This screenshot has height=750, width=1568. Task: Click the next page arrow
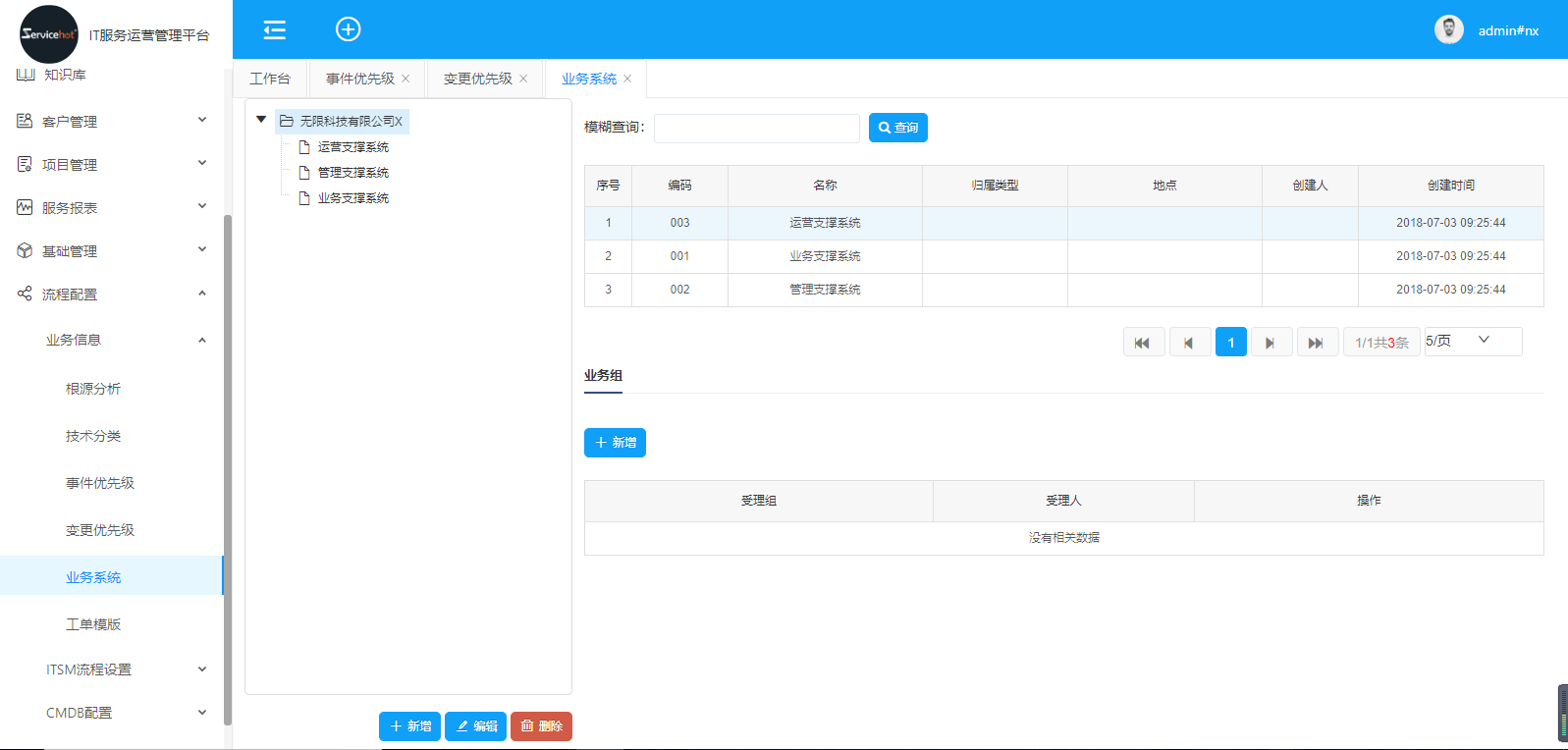pyautogui.click(x=1270, y=343)
